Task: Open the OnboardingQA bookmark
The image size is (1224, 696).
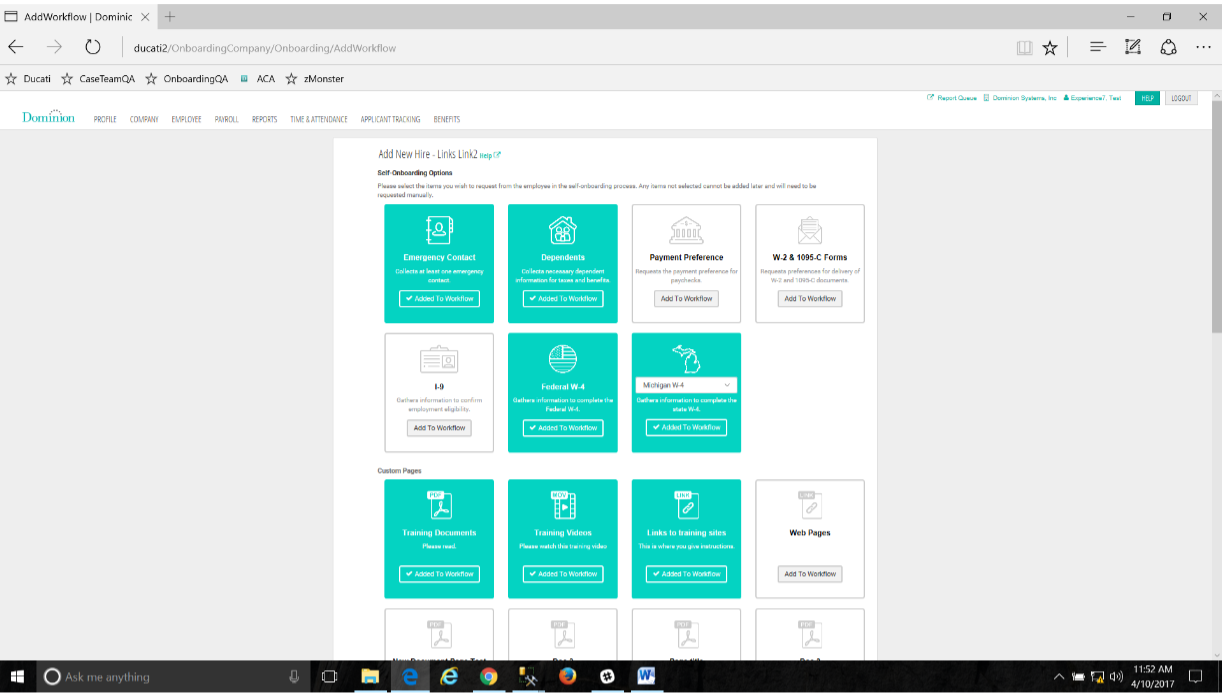Action: (x=187, y=78)
